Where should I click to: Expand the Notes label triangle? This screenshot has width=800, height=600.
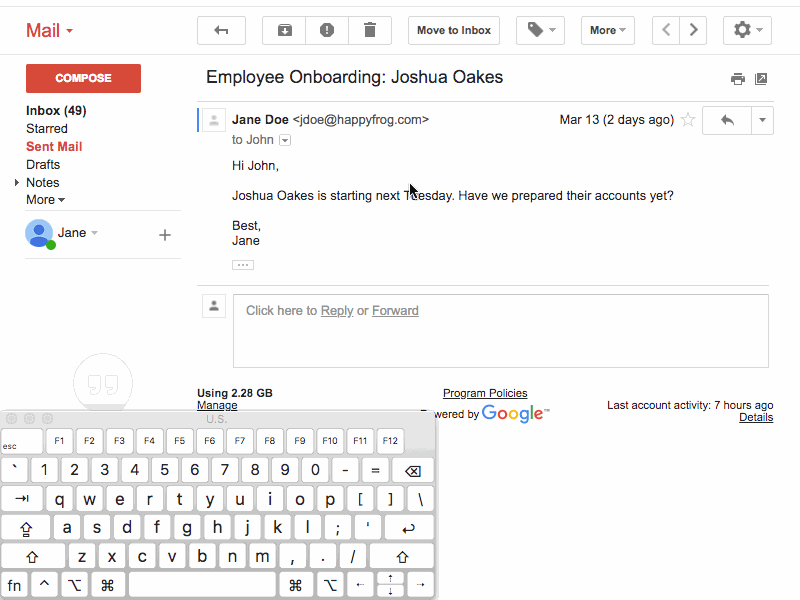(17, 182)
